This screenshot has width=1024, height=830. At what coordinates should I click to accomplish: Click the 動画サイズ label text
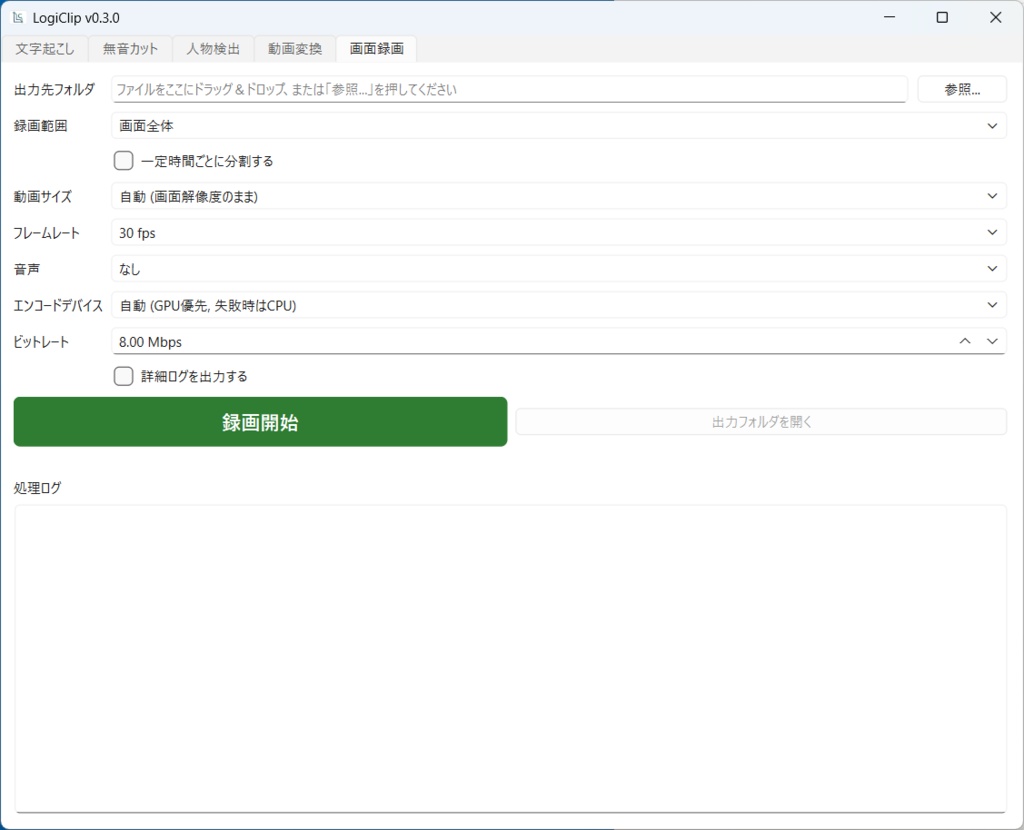[x=42, y=196]
